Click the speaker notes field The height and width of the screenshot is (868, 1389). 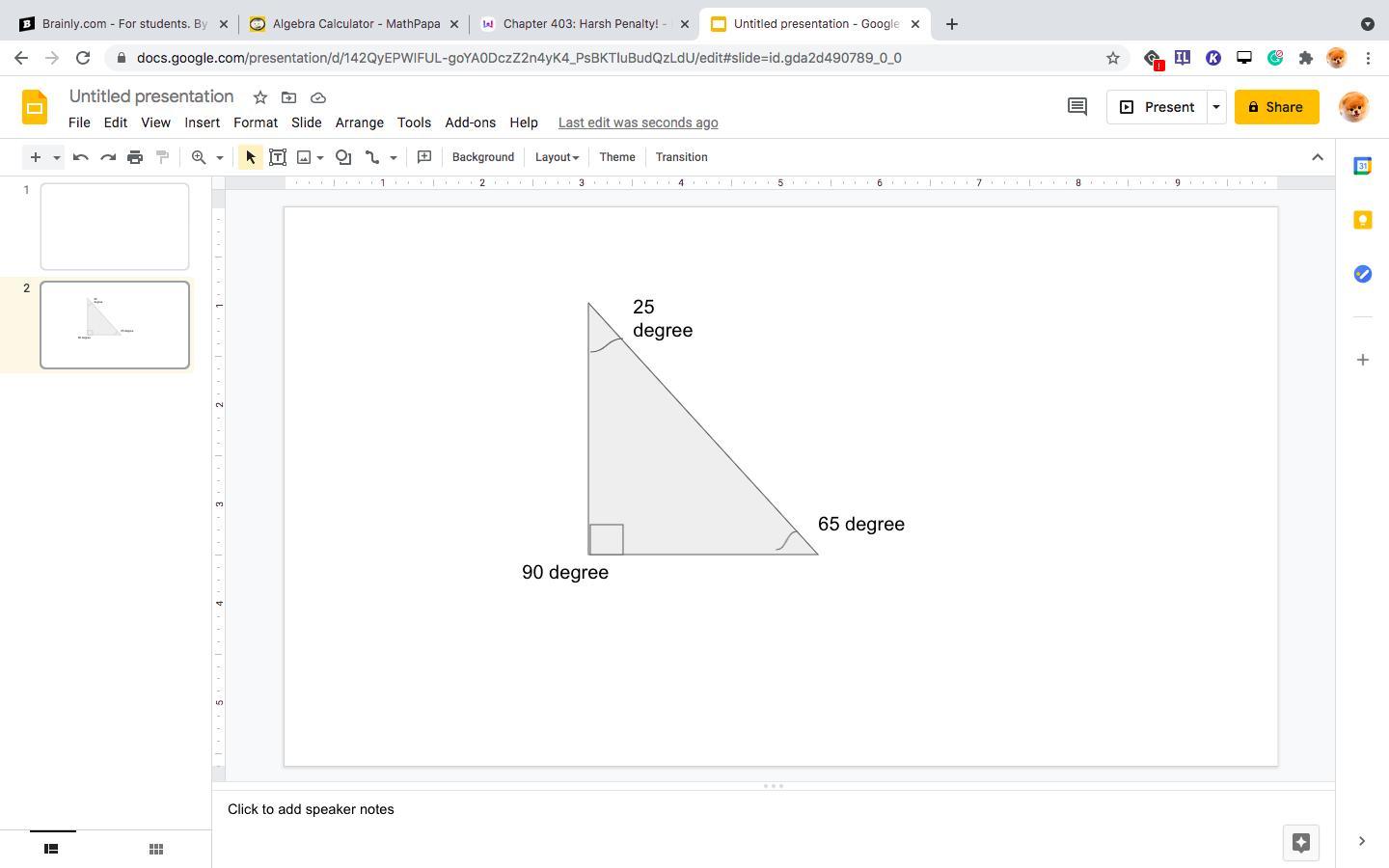pyautogui.click(x=774, y=809)
